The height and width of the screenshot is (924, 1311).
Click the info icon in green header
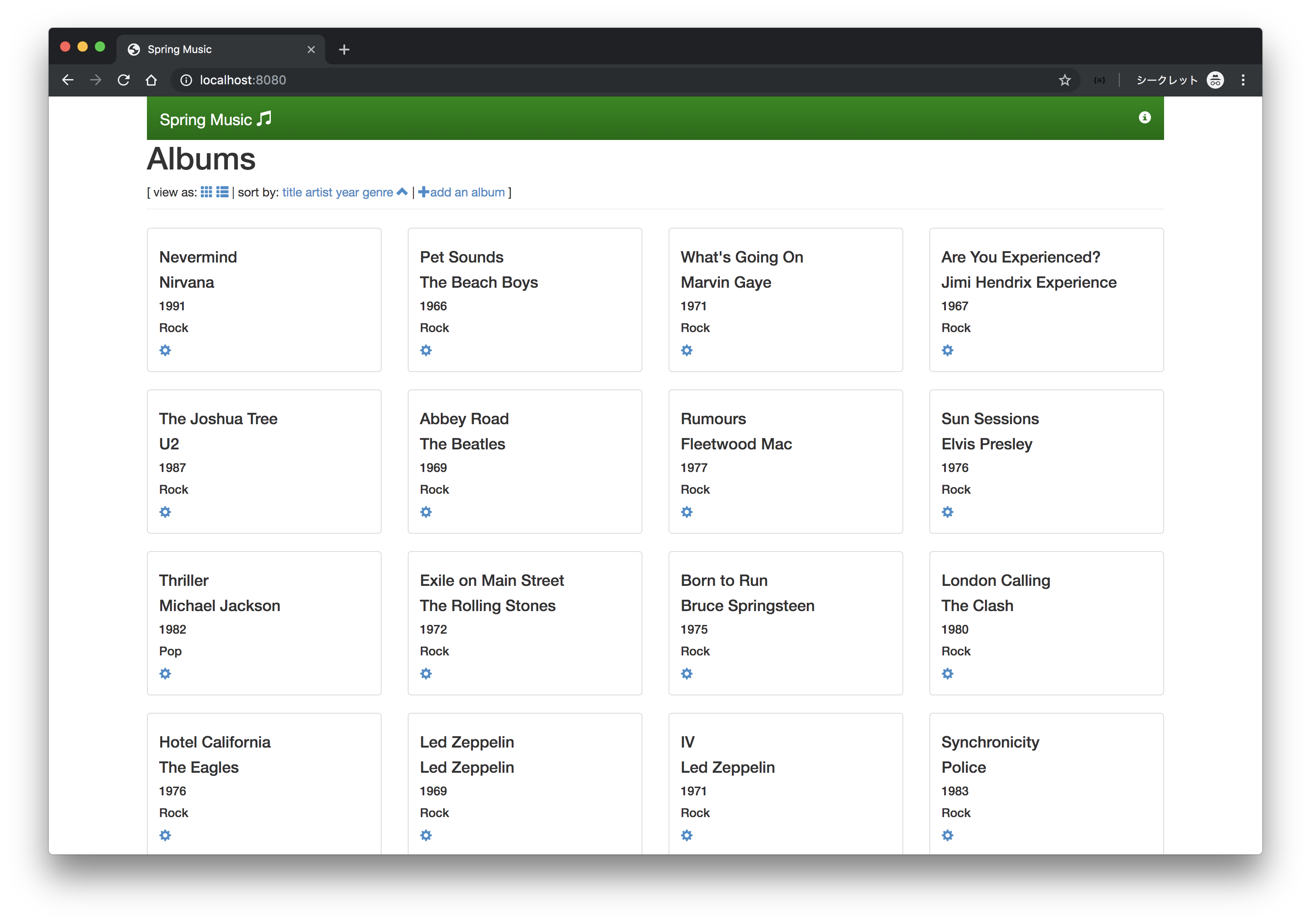pyautogui.click(x=1144, y=118)
